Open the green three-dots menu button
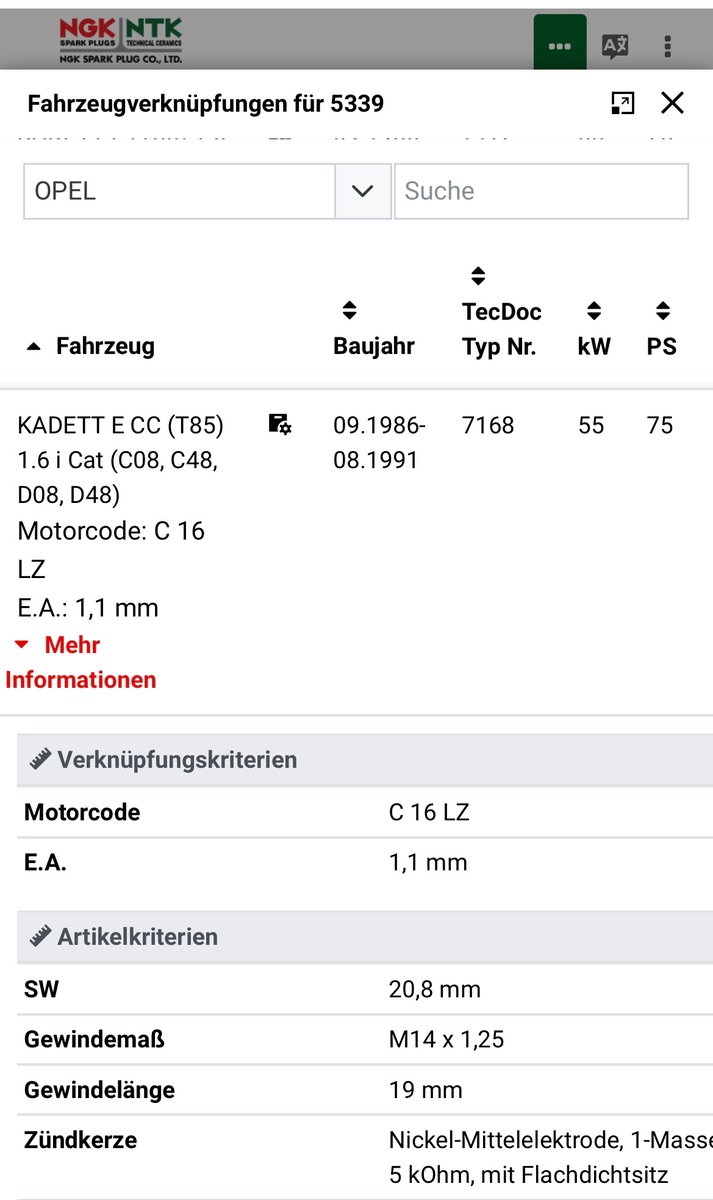Viewport: 713px width, 1200px height. [560, 45]
